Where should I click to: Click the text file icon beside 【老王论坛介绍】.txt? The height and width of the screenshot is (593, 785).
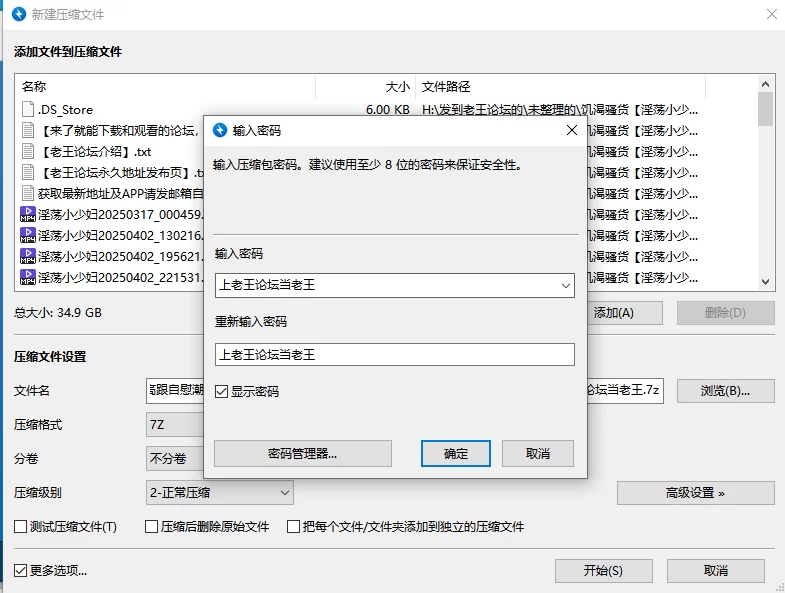coord(28,151)
